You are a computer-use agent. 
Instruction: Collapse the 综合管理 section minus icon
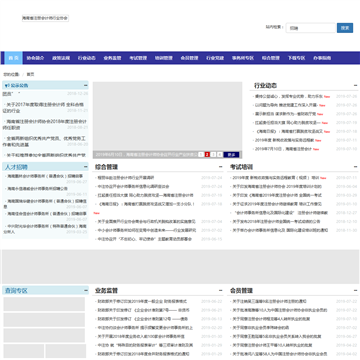221,167
